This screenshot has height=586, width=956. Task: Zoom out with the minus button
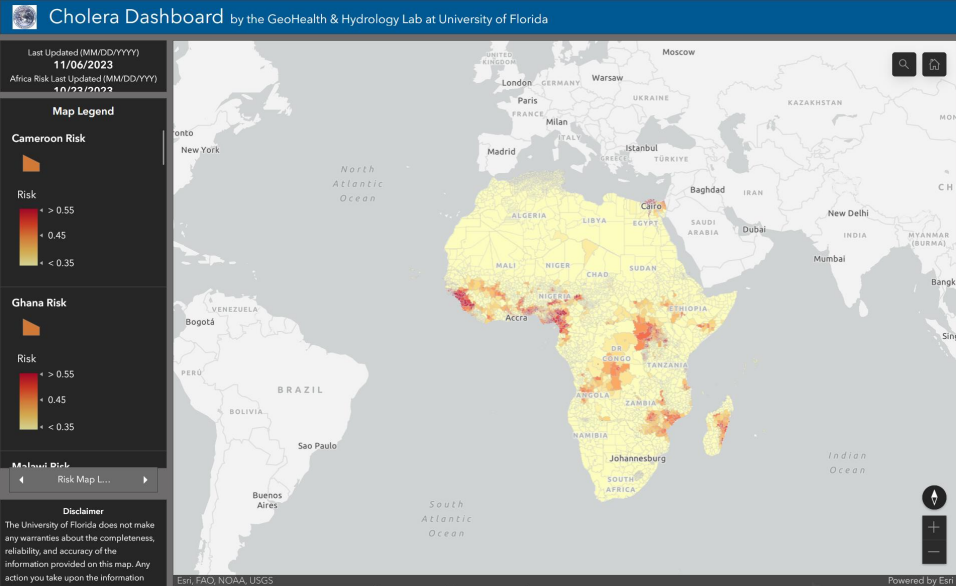tap(934, 552)
